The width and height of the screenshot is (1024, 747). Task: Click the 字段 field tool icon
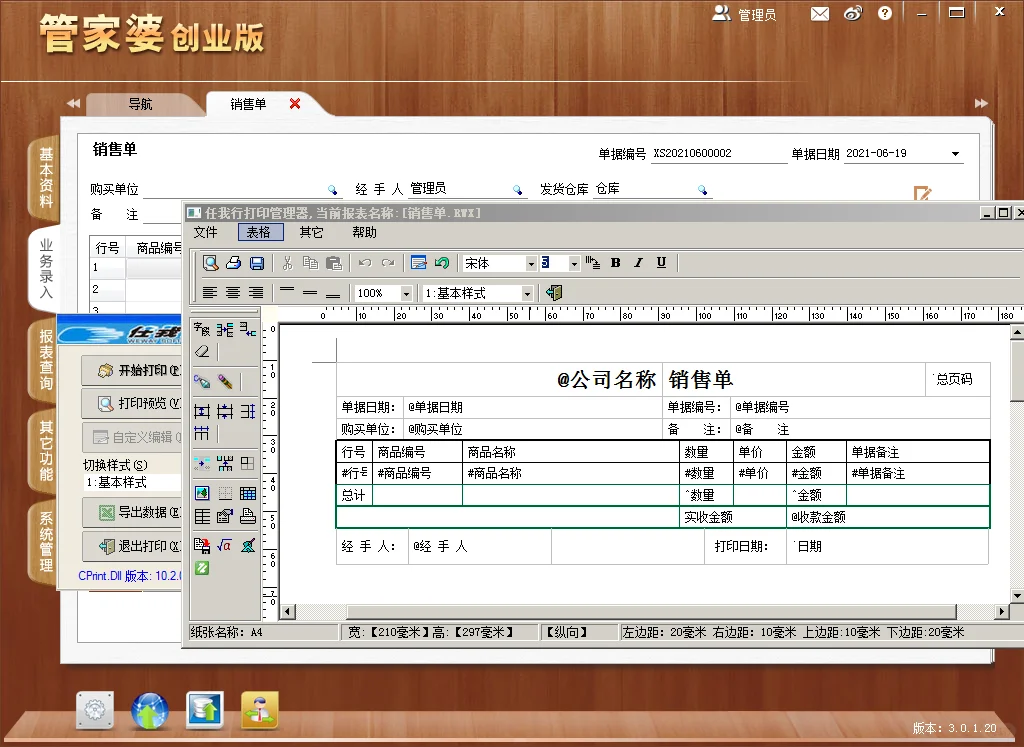point(202,330)
